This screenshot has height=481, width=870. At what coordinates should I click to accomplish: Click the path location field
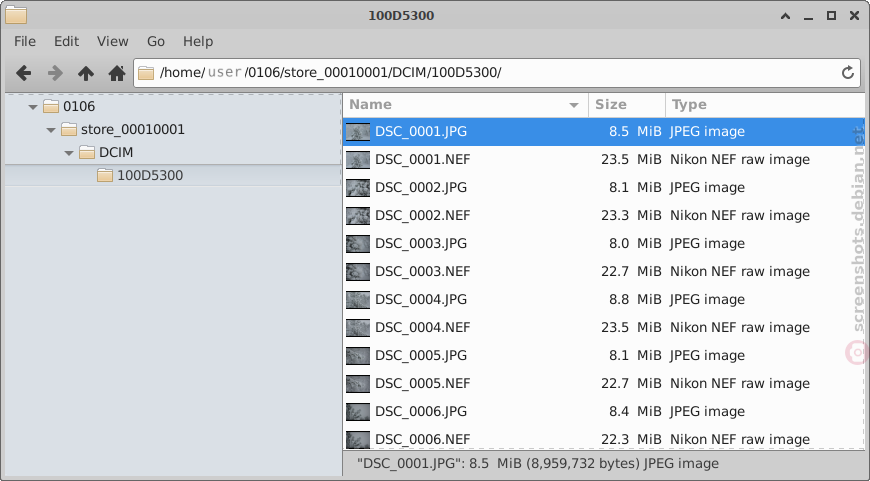[497, 73]
